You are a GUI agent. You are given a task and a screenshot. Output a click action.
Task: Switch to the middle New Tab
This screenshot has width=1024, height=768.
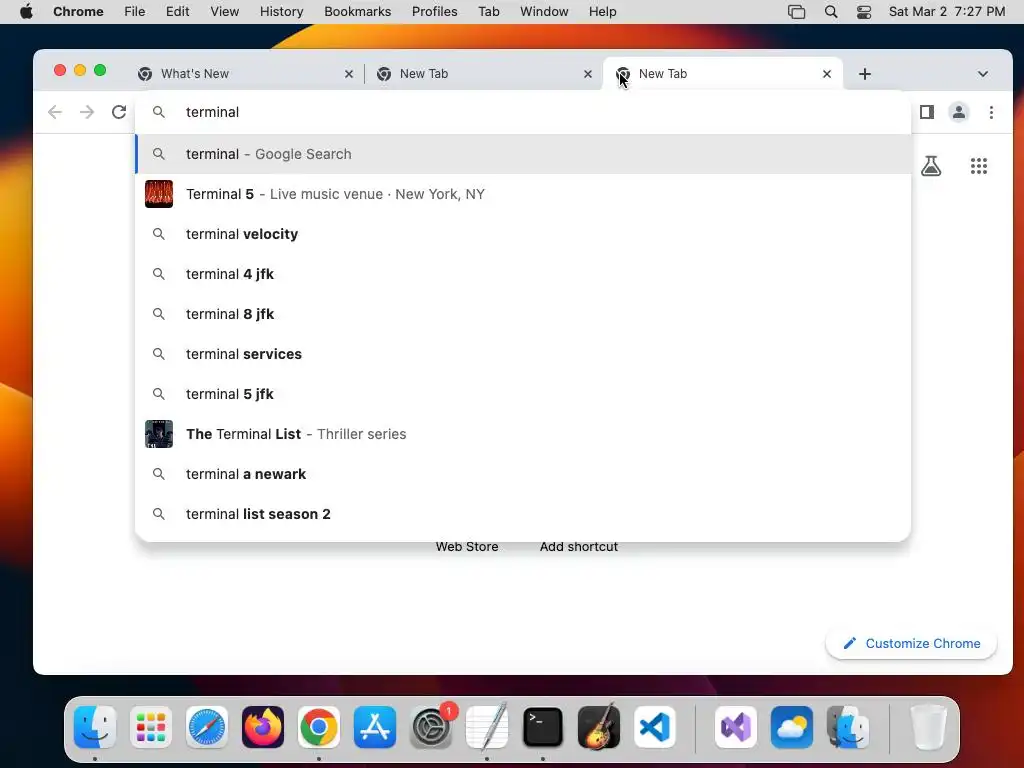(483, 74)
